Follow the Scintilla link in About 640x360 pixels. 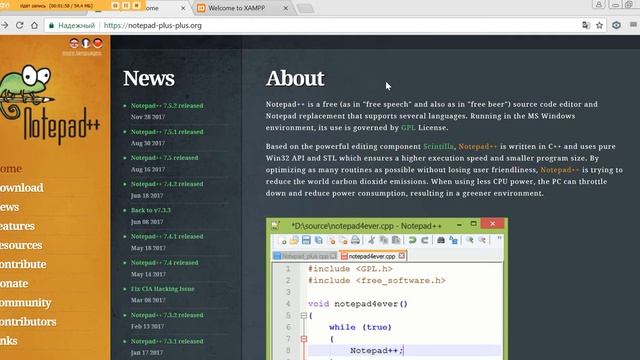coord(438,147)
